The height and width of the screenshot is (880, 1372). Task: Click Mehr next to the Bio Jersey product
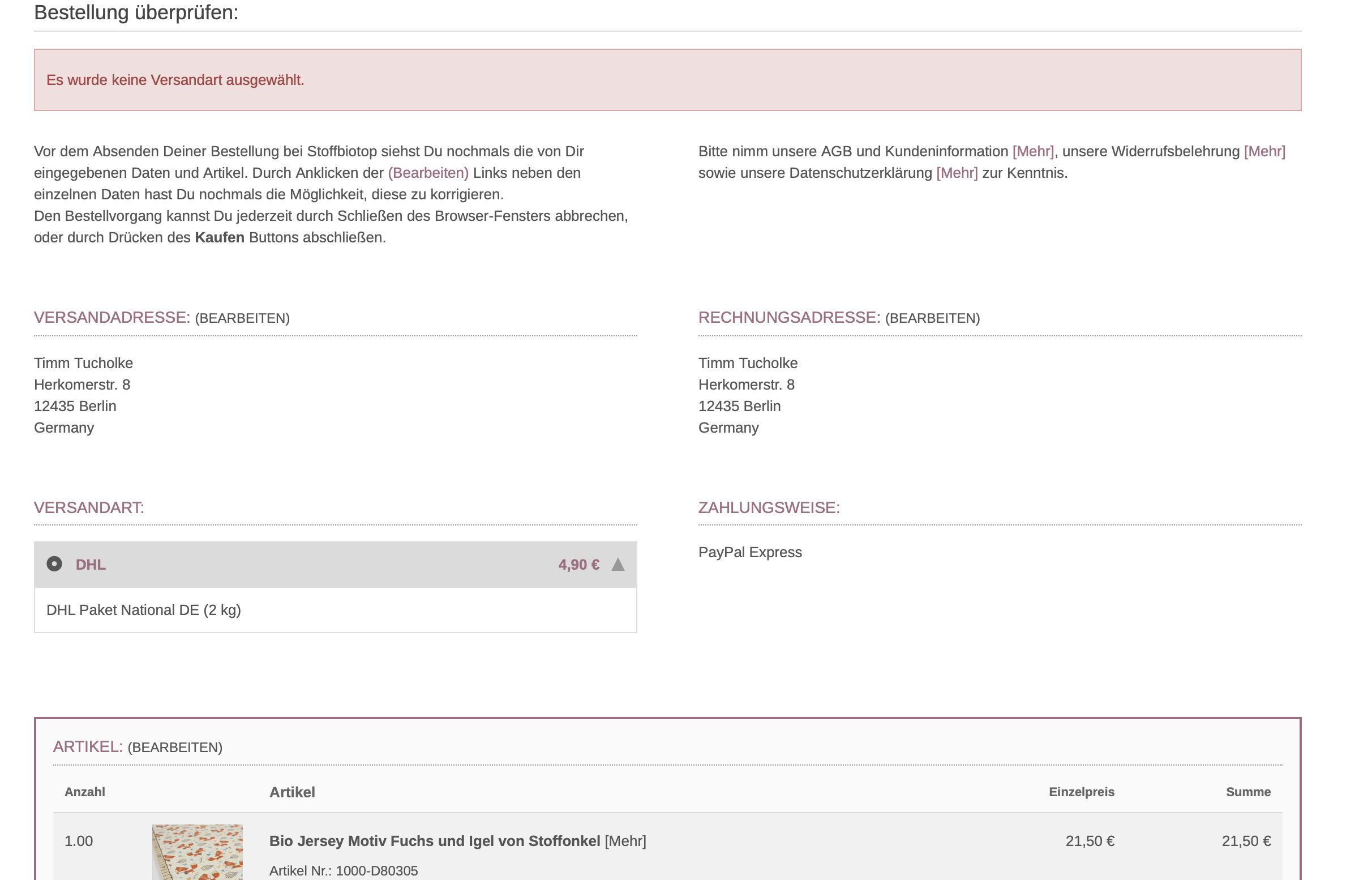tap(625, 841)
